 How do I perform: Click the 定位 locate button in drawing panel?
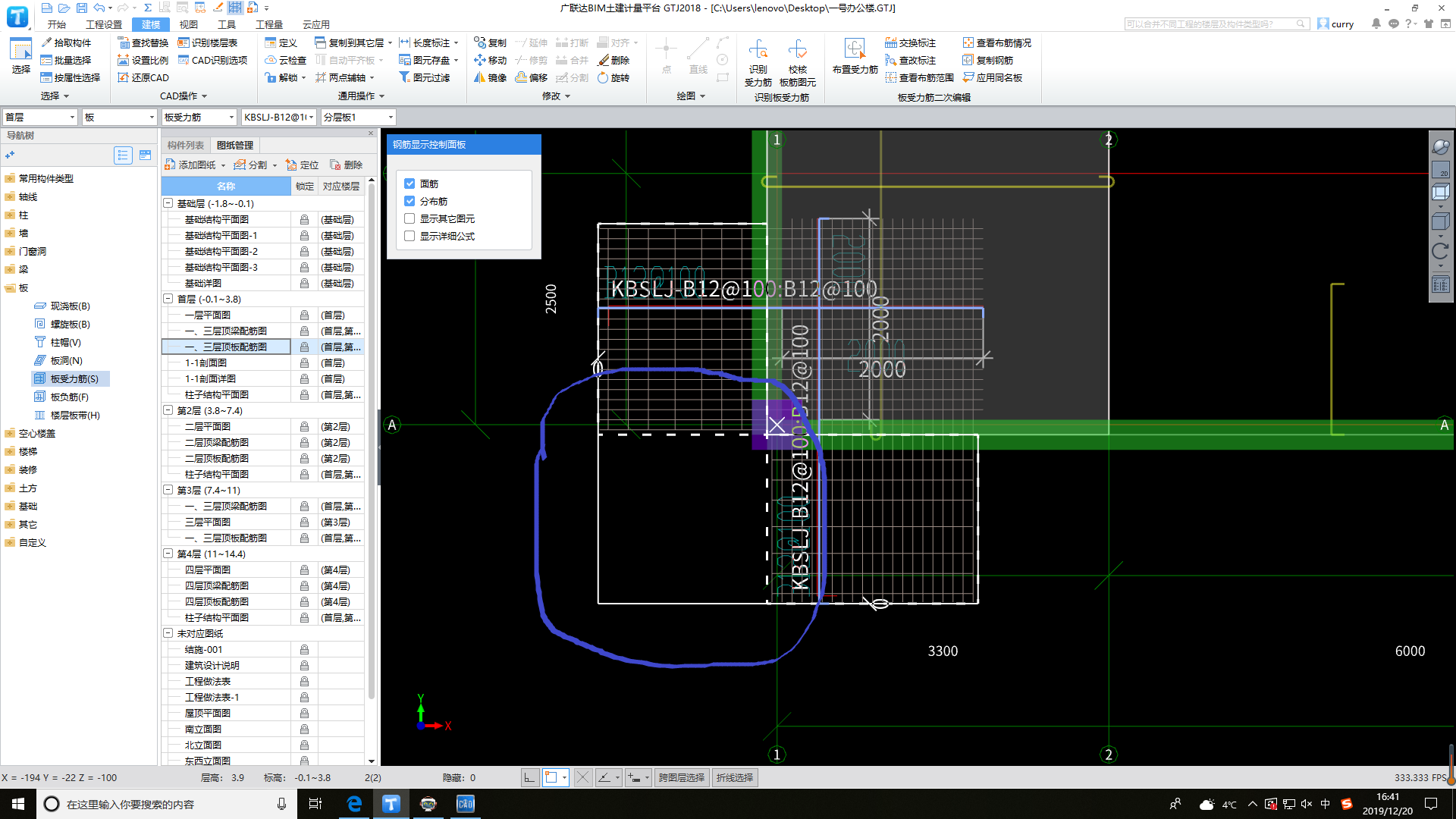pyautogui.click(x=302, y=165)
